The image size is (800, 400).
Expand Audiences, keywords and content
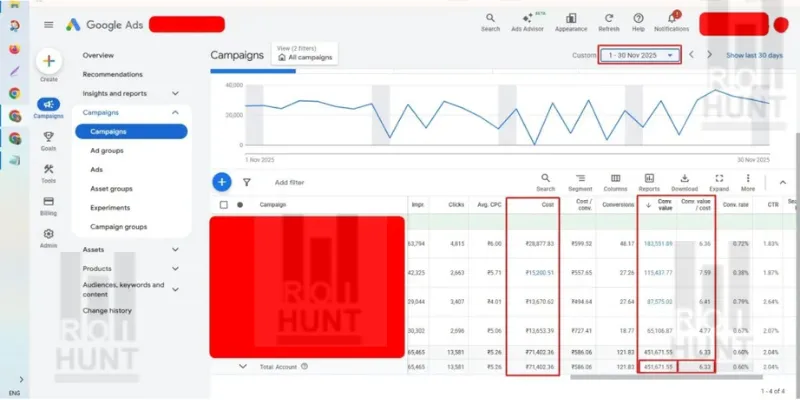click(176, 289)
